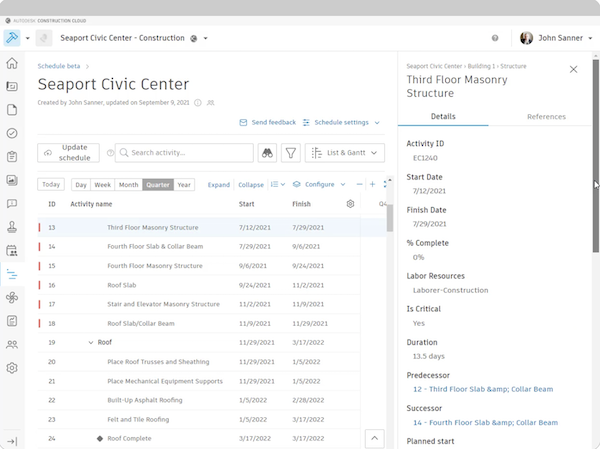Switch to the References tab
The image size is (600, 449).
[546, 116]
